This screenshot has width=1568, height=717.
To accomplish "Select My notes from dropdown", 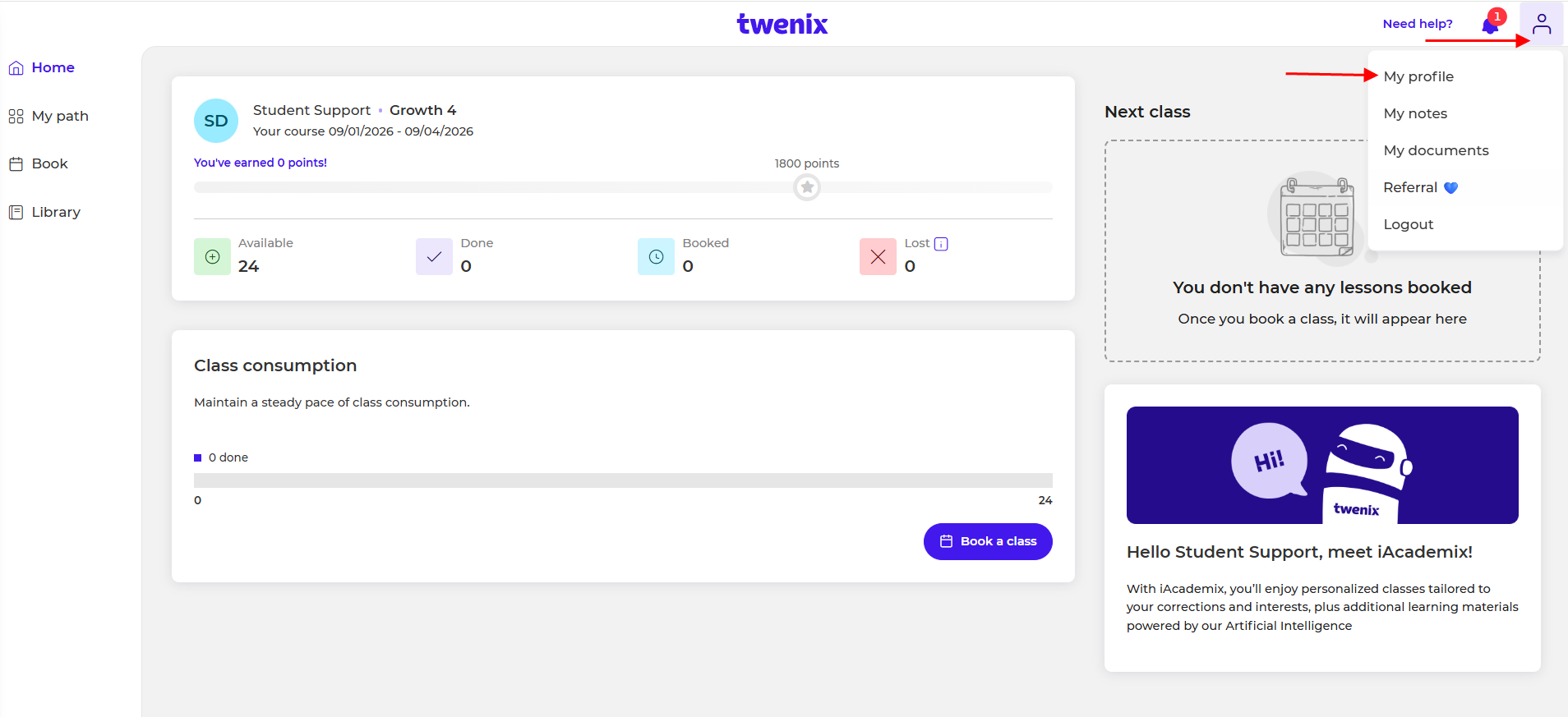I will 1415,113.
